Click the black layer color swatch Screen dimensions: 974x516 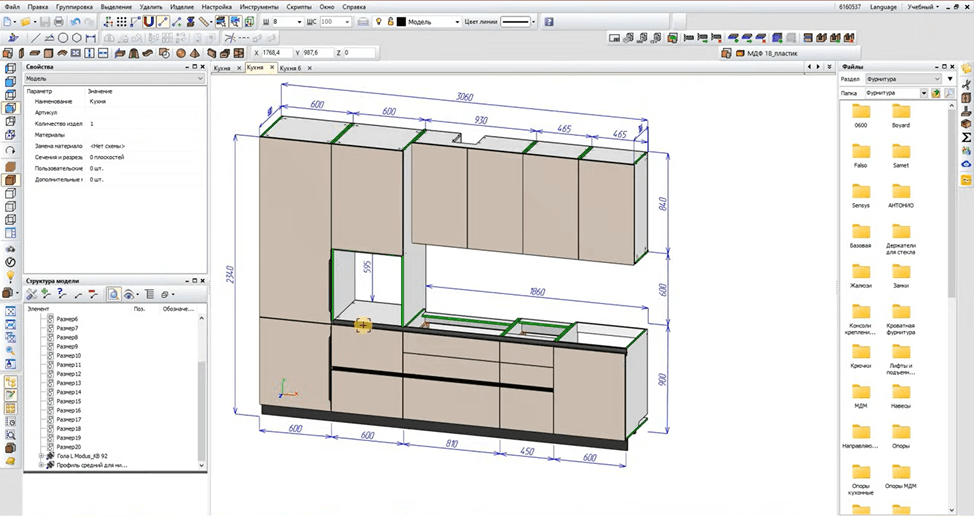401,22
